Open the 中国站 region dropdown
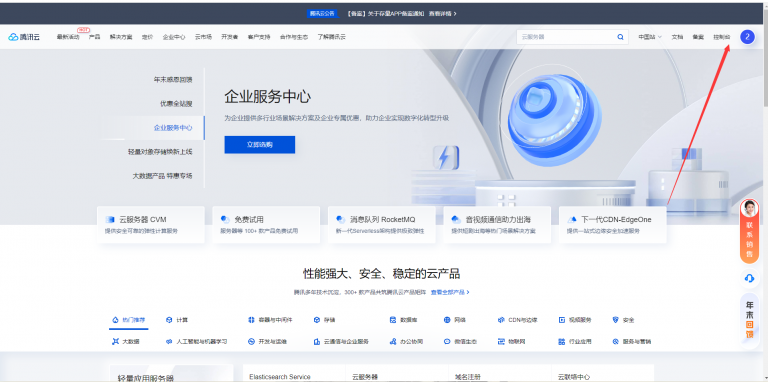 point(650,37)
